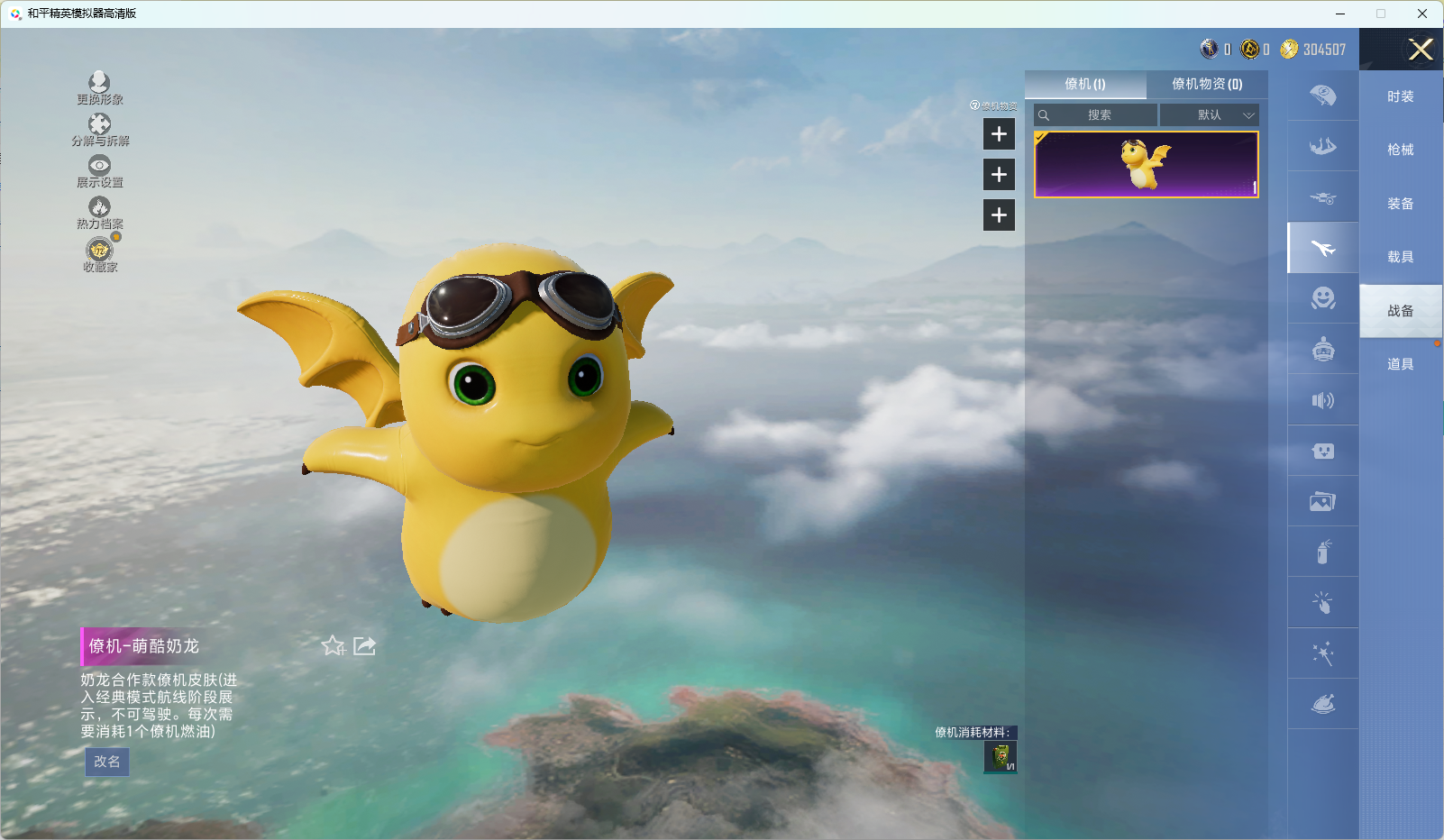Click the lightning gold coin icon
Image resolution: width=1444 pixels, height=840 pixels.
[1289, 49]
